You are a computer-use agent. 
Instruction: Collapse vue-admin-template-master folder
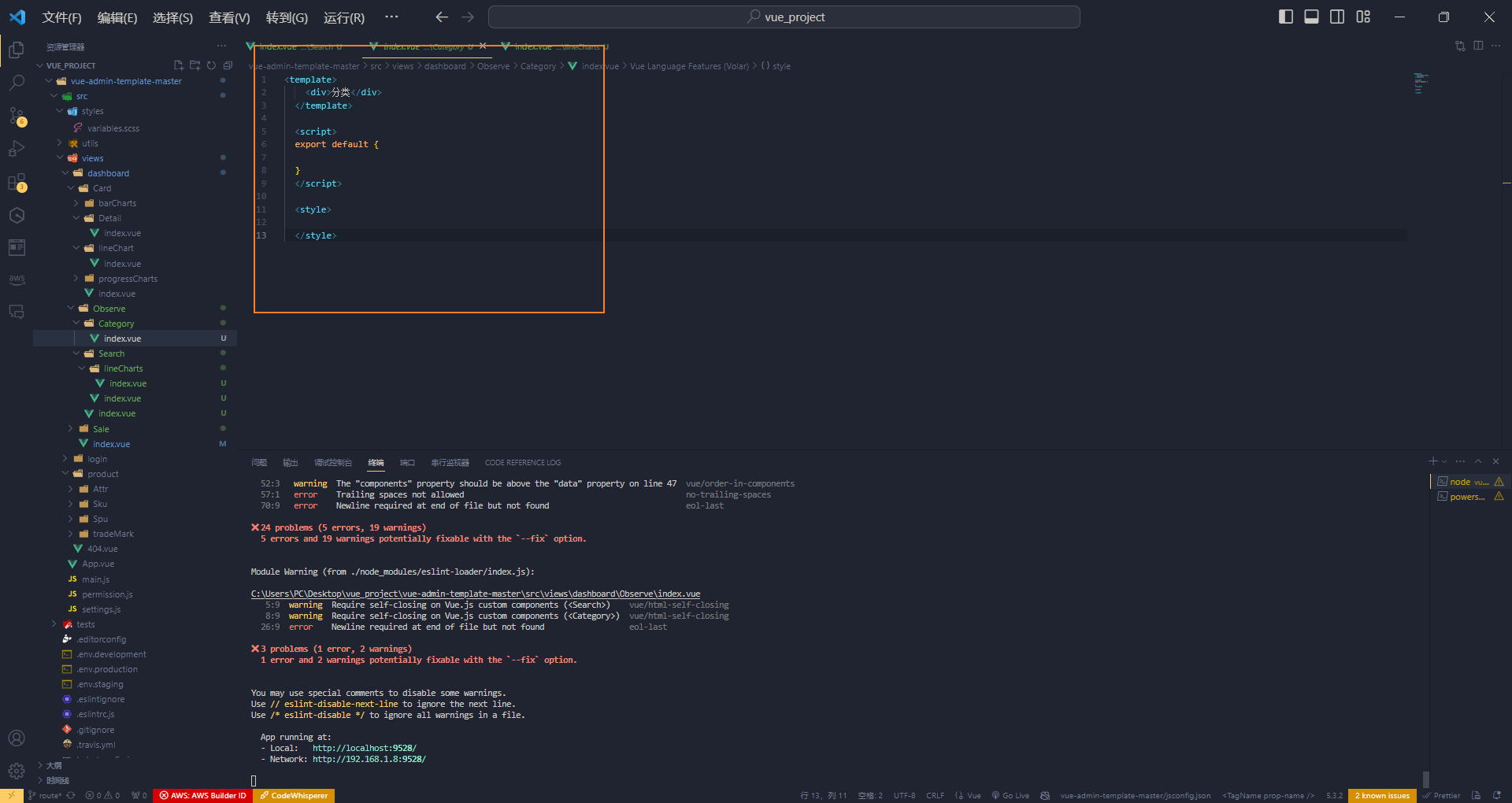126,81
